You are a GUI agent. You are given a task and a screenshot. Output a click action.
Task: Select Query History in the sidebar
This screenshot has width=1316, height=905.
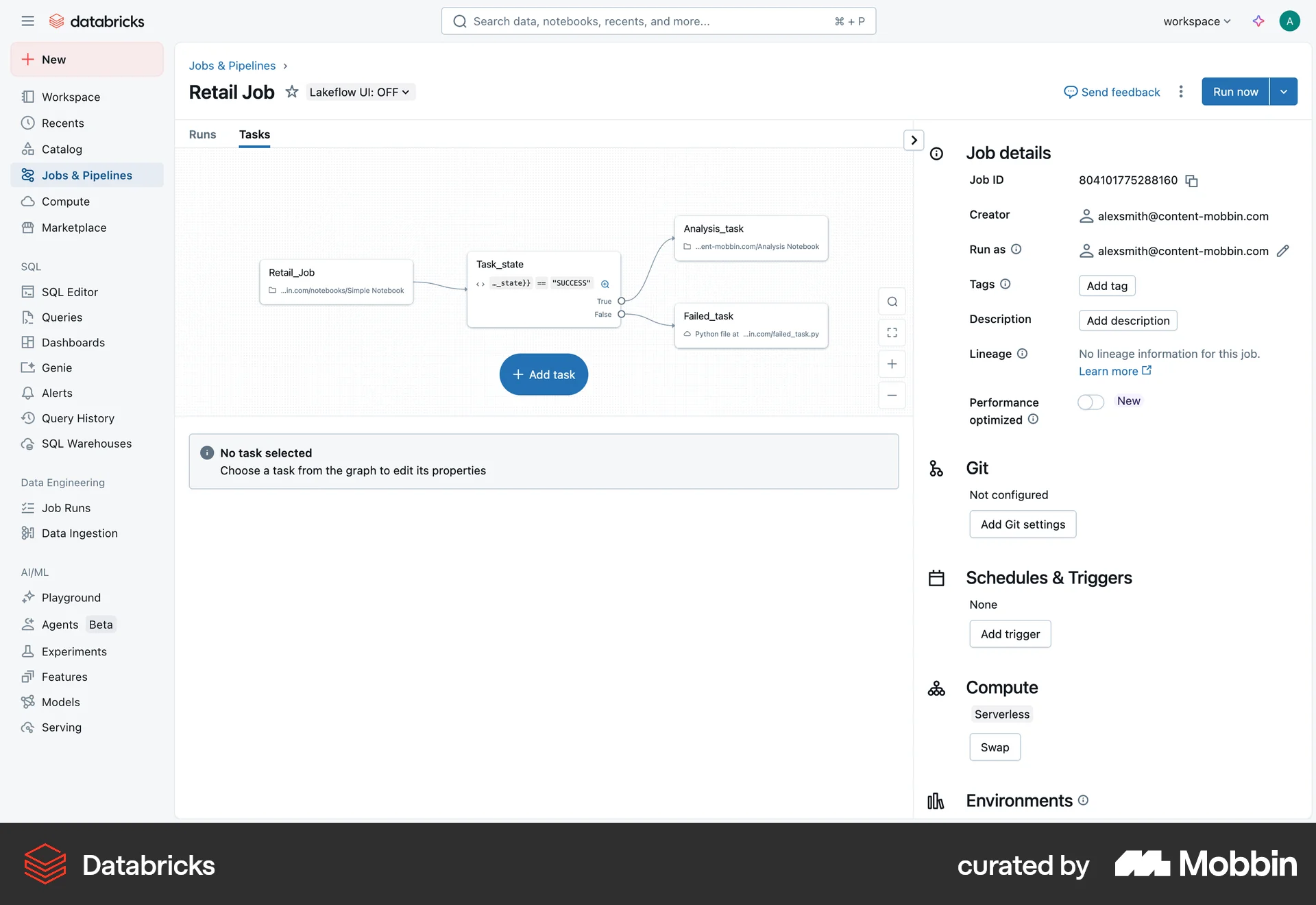(x=77, y=418)
